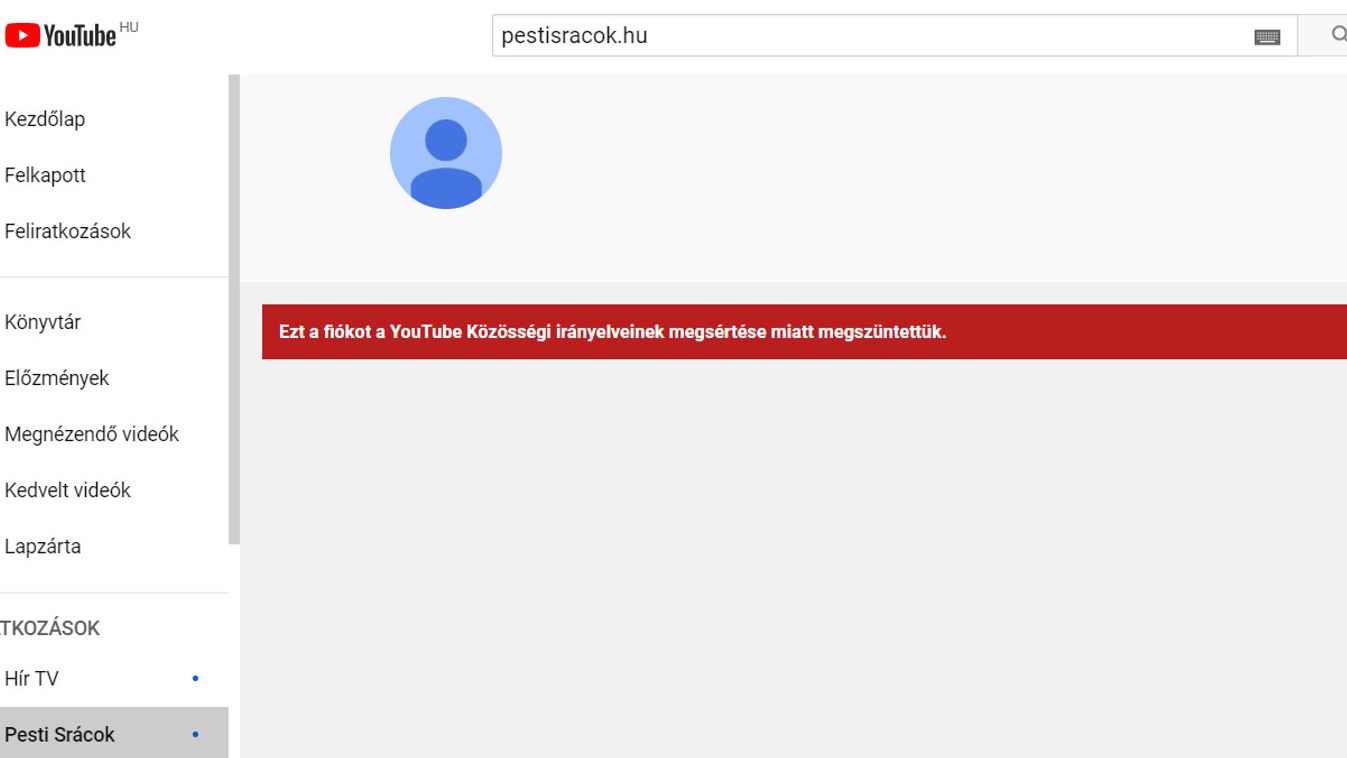1347x758 pixels.
Task: Open Felkapott trending page
Action: 45,175
